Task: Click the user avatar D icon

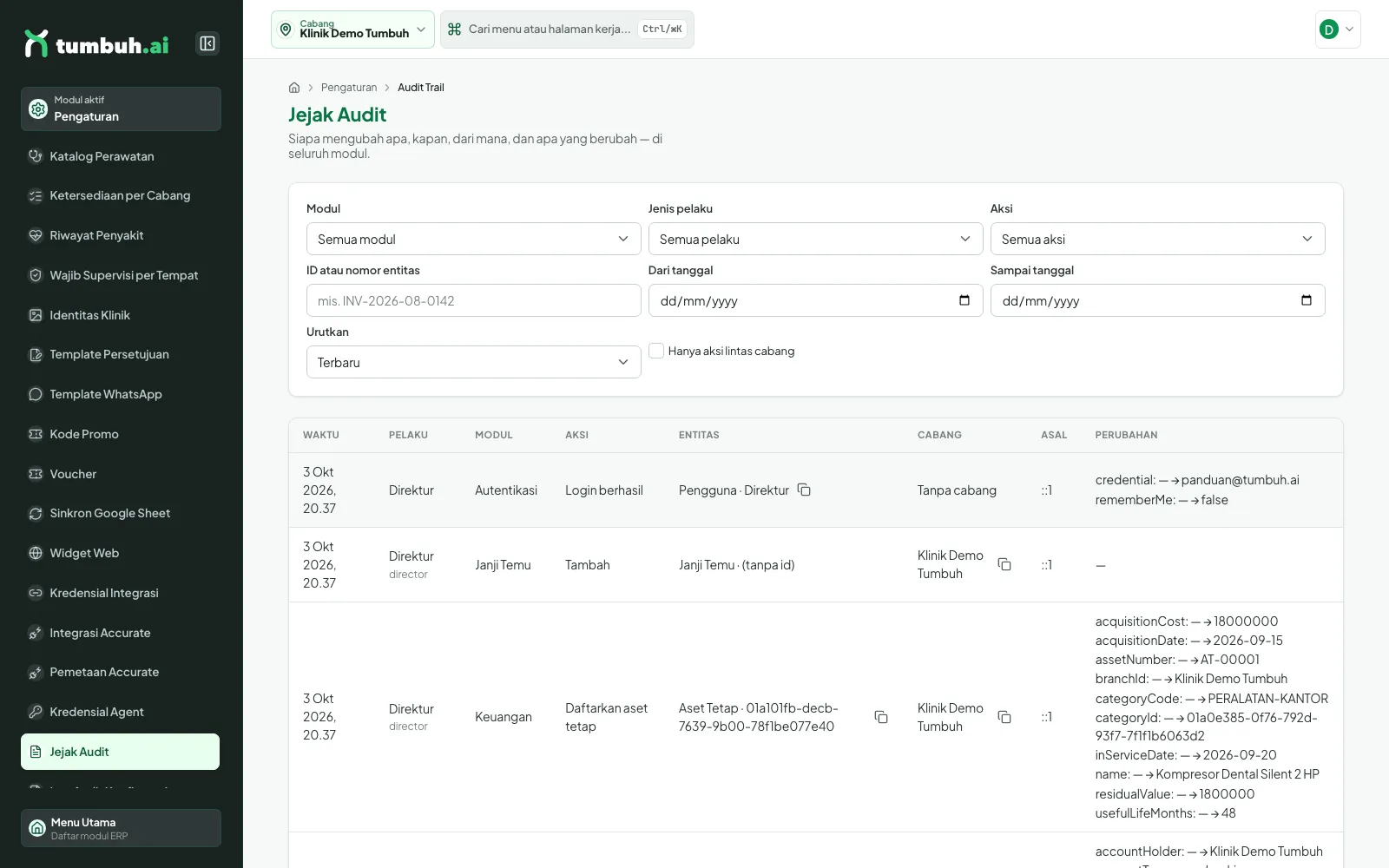Action: [1328, 30]
